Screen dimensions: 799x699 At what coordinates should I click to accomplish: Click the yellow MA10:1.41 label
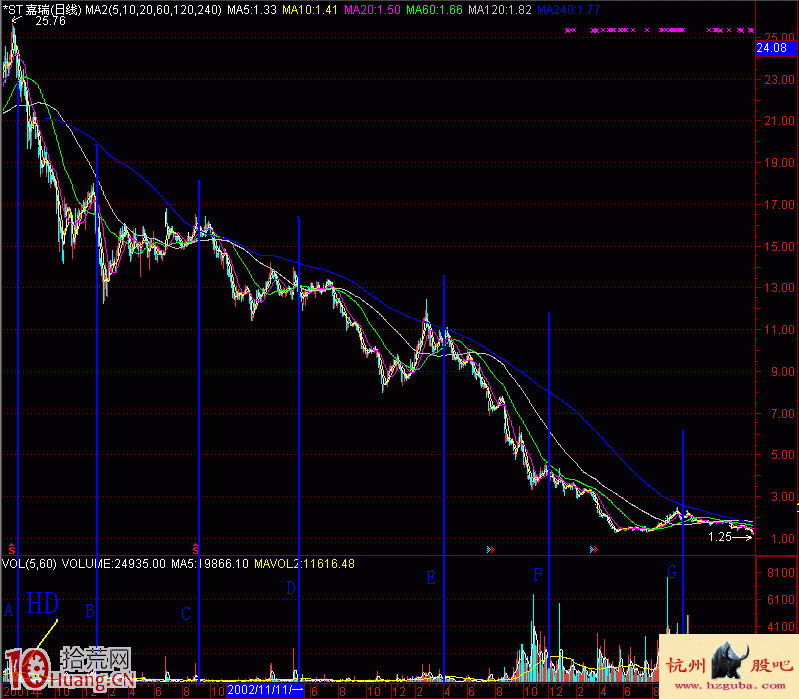tap(310, 10)
